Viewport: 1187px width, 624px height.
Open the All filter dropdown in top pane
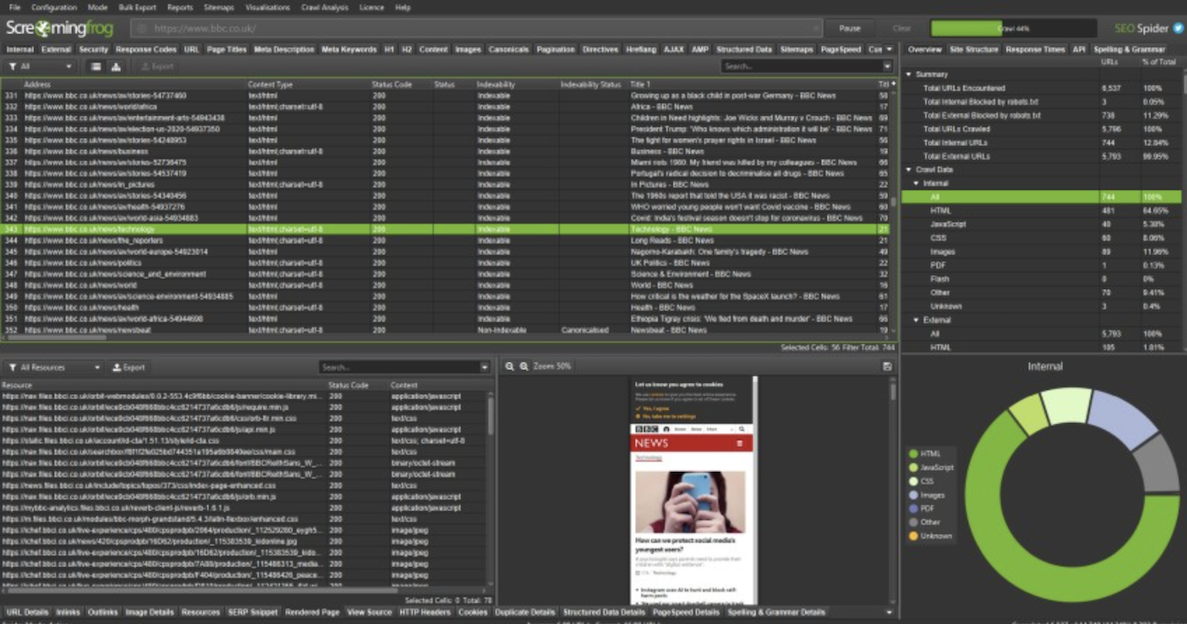(x=40, y=66)
